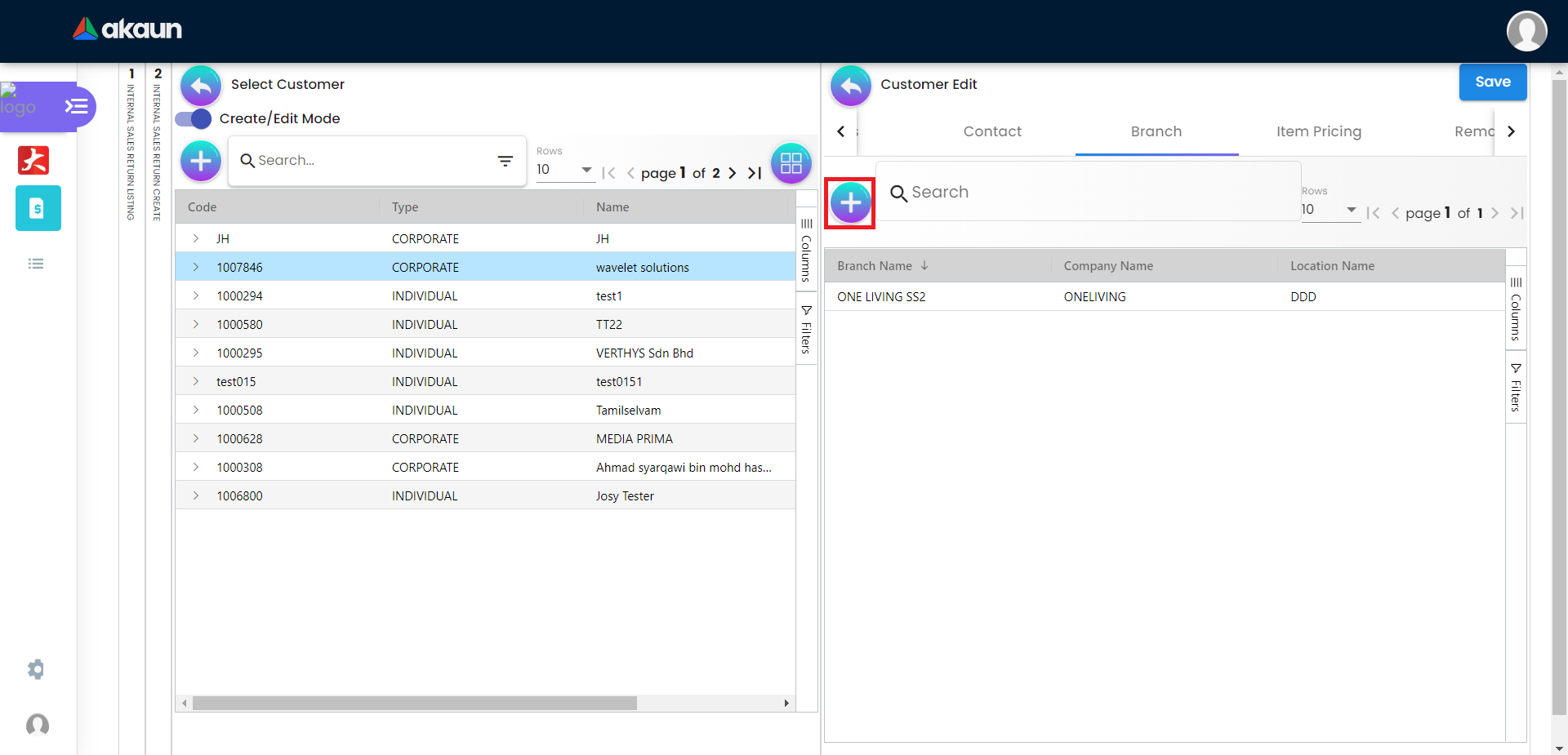1568x755 pixels.
Task: Open Rows dropdown in customer list
Action: [x=564, y=170]
